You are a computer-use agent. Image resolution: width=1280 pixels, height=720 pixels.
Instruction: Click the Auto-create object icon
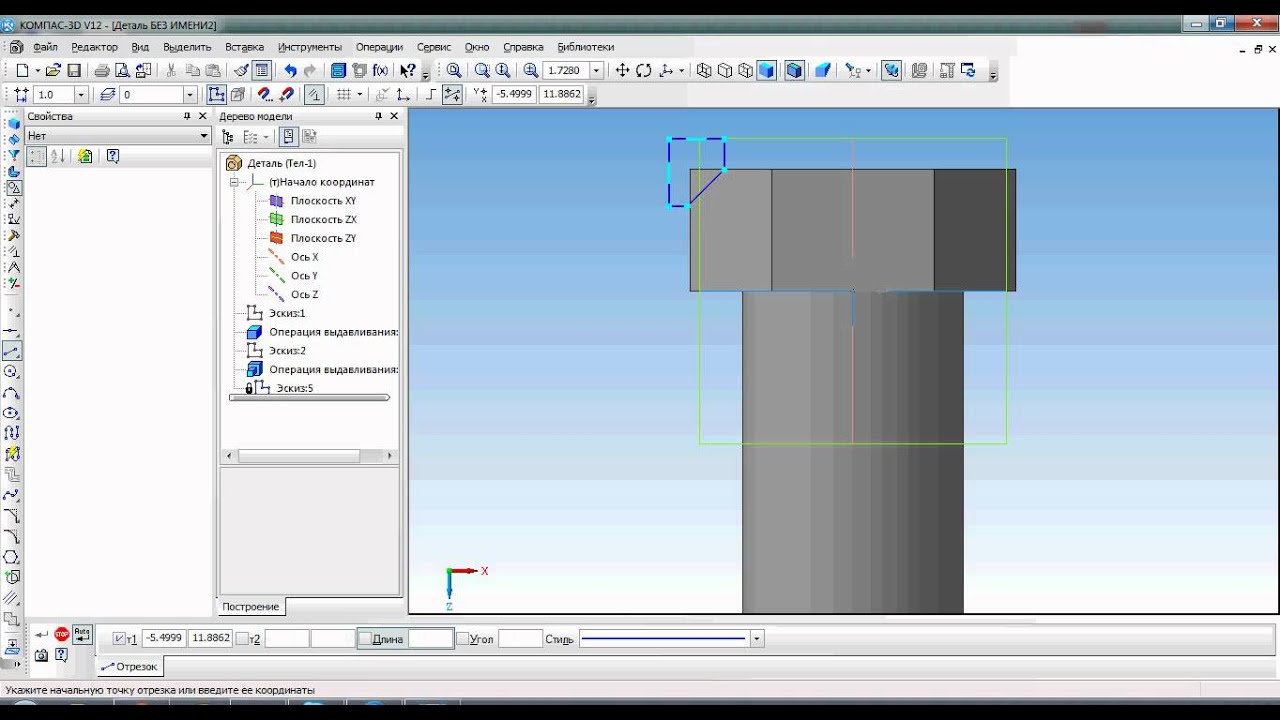pyautogui.click(x=82, y=633)
